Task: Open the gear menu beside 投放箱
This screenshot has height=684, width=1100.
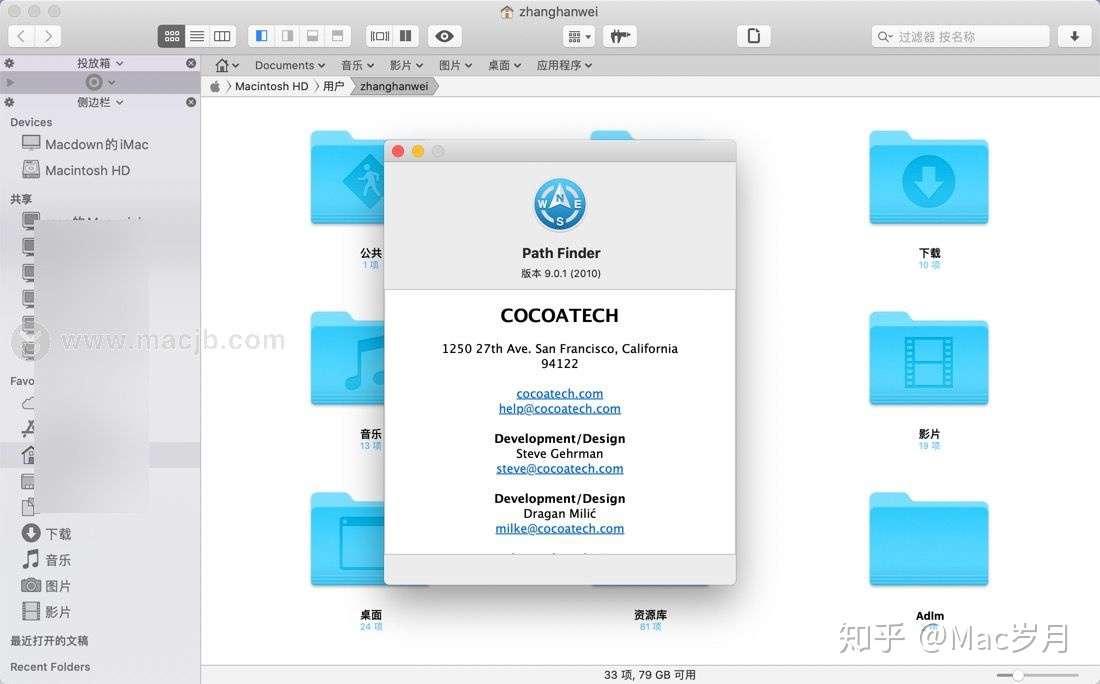Action: 10,63
